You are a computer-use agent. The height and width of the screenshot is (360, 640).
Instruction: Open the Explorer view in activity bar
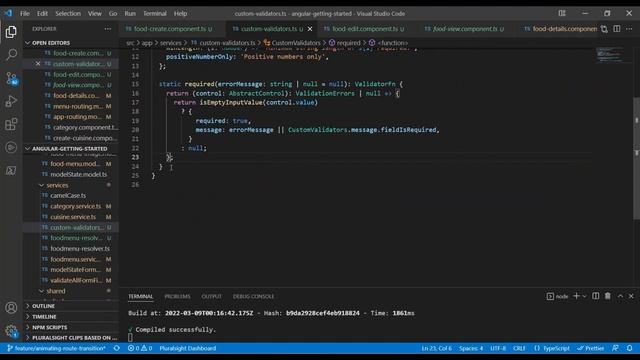11,32
